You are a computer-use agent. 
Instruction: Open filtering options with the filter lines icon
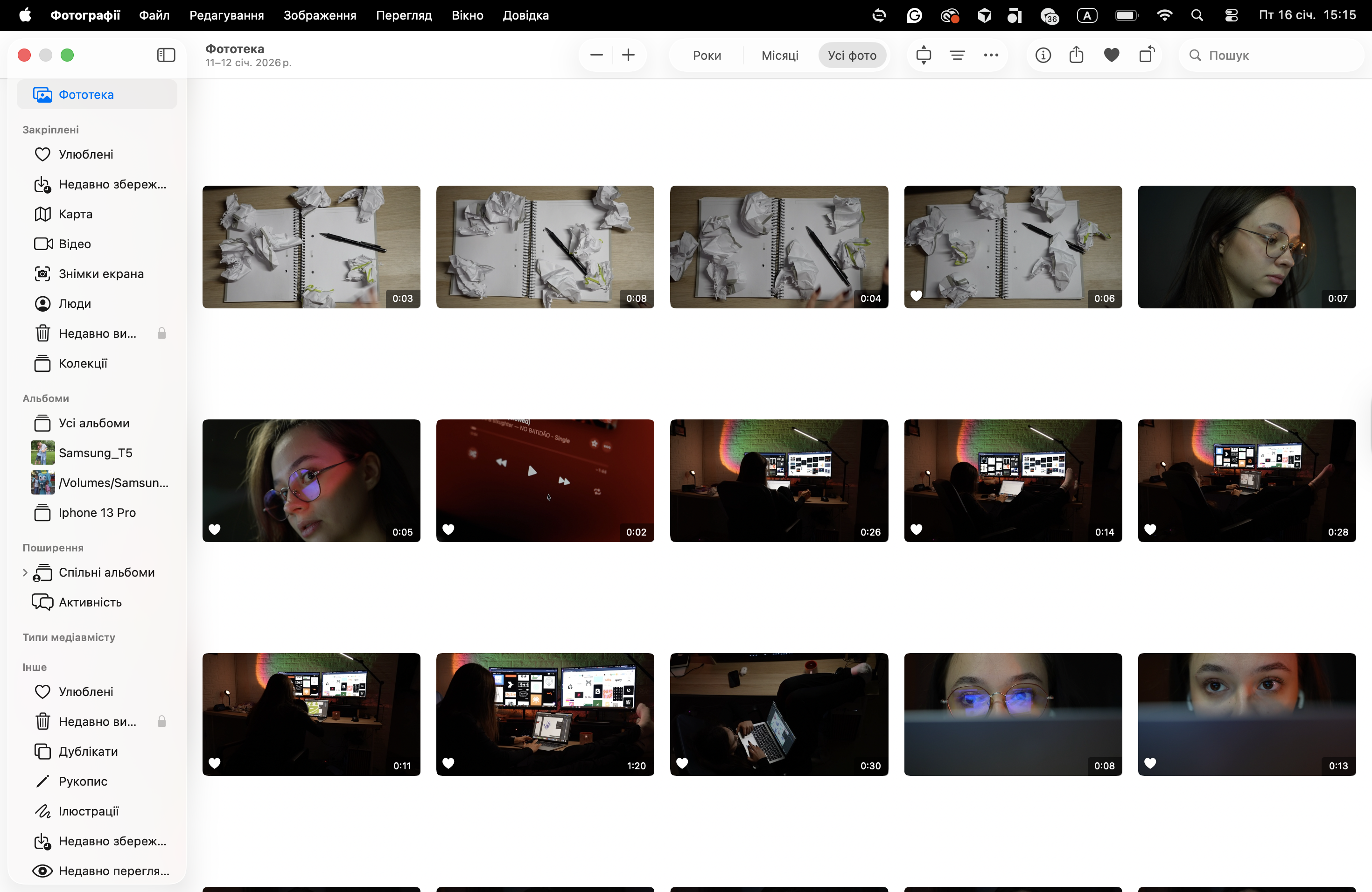coord(958,55)
